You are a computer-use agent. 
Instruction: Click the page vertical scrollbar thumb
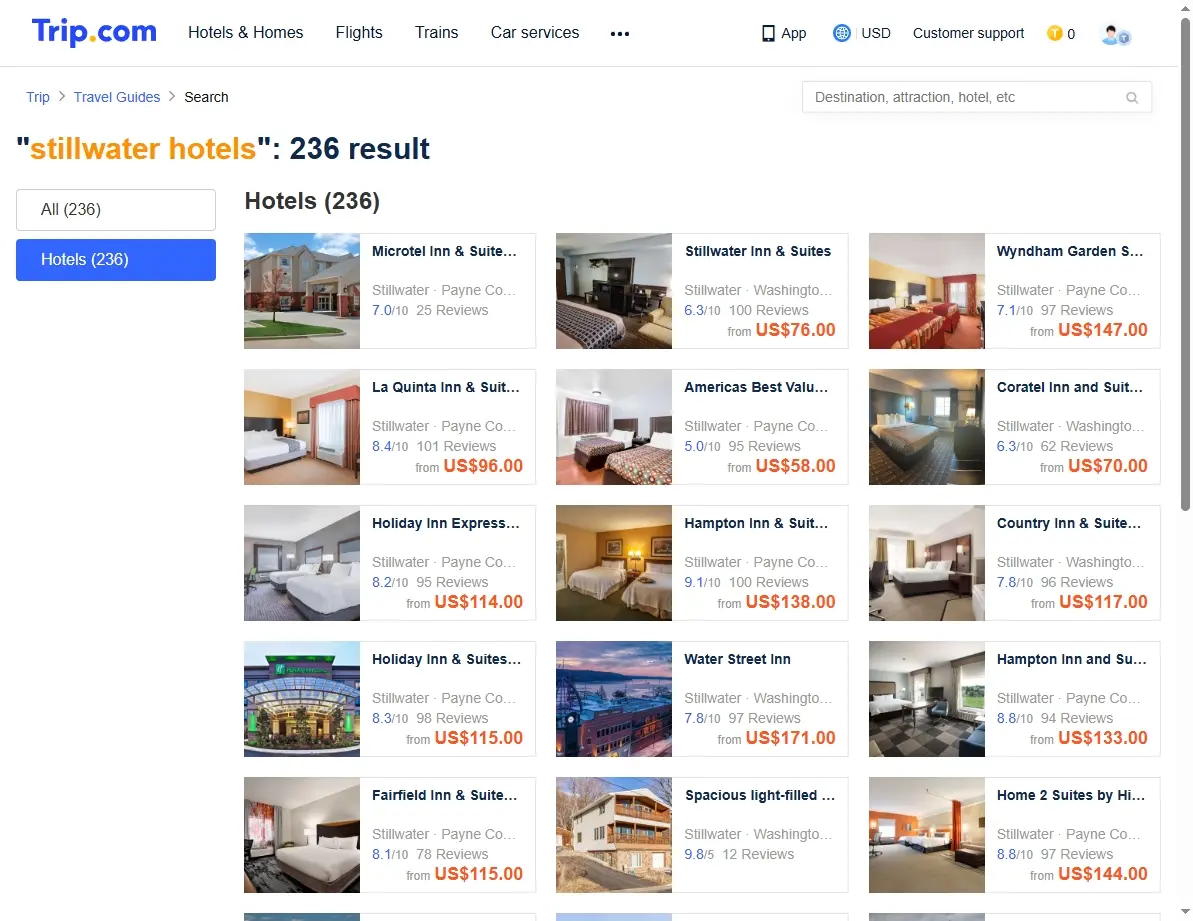1185,265
